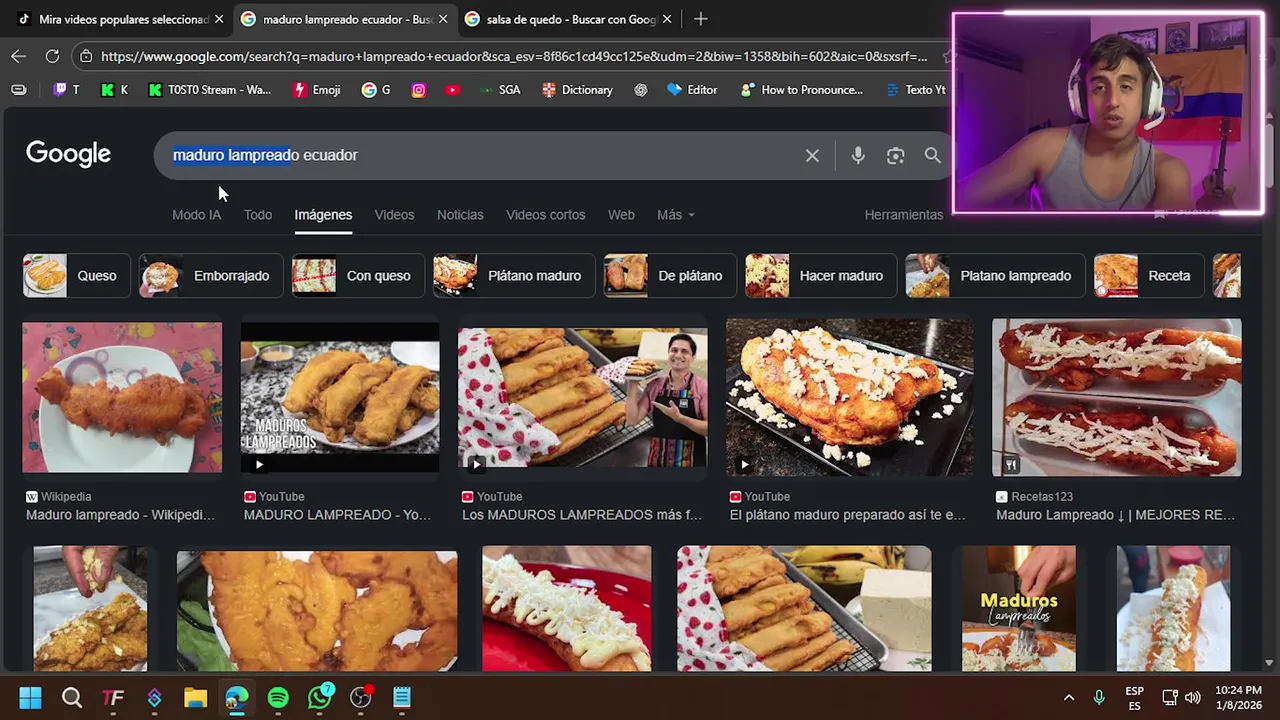The width and height of the screenshot is (1280, 720).
Task: Apply the Hacer maduro filter chip
Action: coord(820,276)
